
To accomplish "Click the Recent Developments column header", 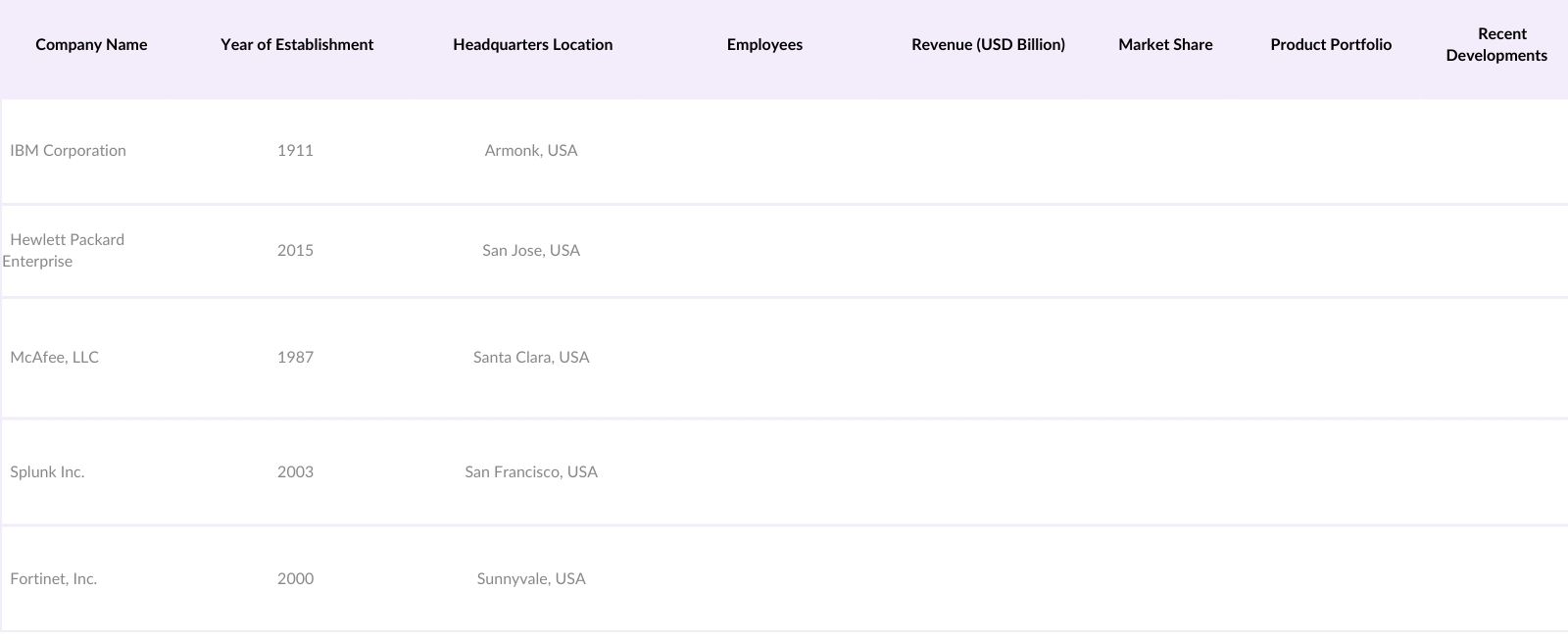I will (1496, 45).
